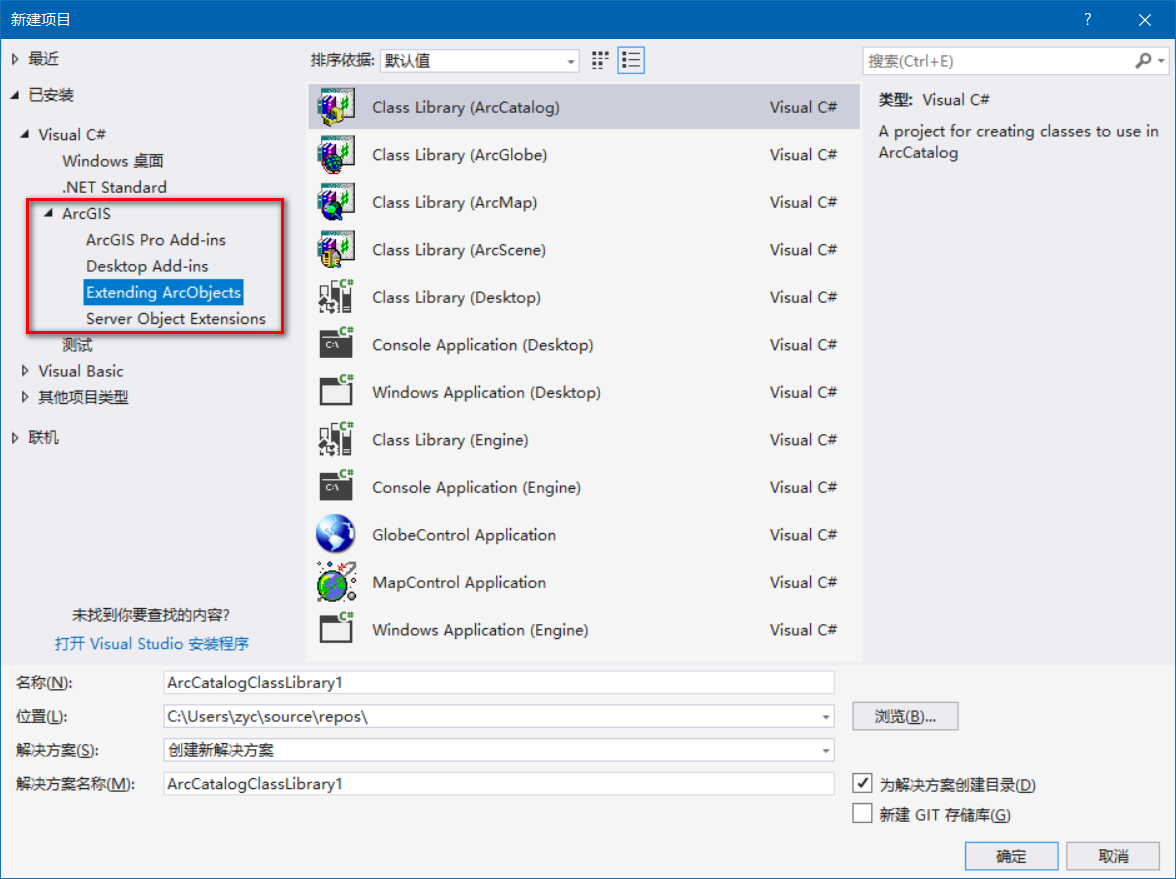The width and height of the screenshot is (1176, 879).
Task: Collapse the Visual C# tree node
Action: click(x=25, y=134)
